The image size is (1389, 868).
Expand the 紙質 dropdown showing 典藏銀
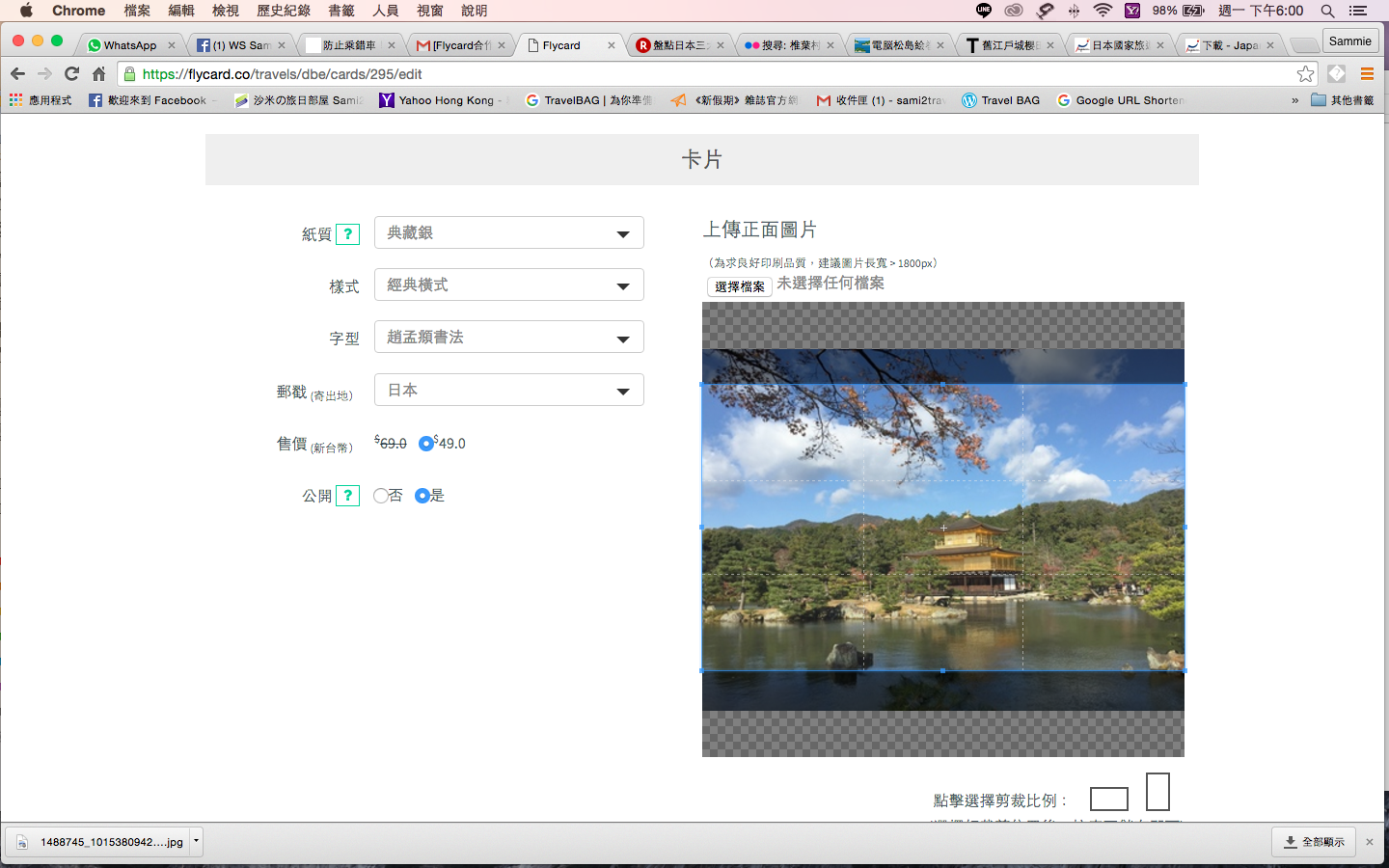509,232
